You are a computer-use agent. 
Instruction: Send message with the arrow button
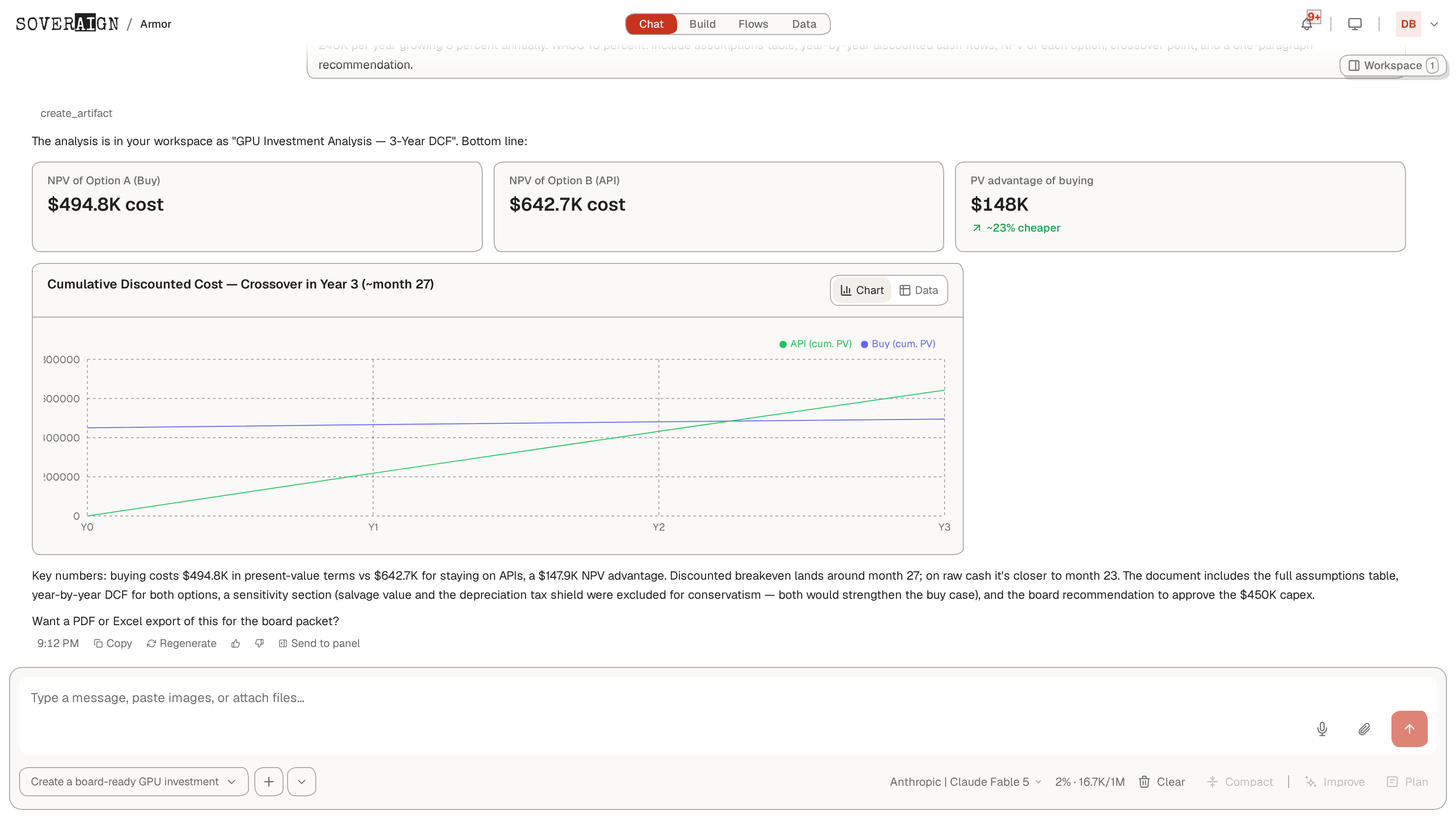pos(1409,728)
